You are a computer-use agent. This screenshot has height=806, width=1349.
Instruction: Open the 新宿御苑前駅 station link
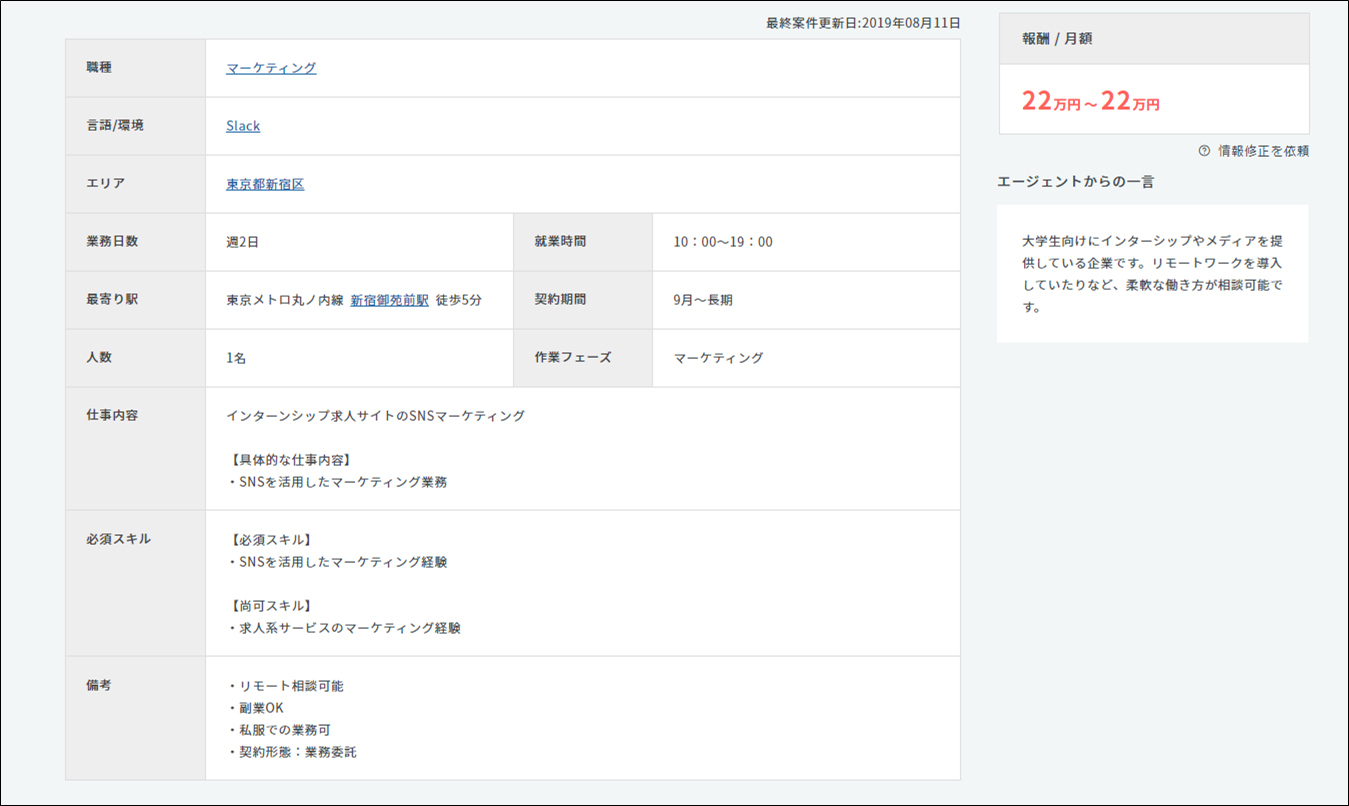pyautogui.click(x=389, y=300)
